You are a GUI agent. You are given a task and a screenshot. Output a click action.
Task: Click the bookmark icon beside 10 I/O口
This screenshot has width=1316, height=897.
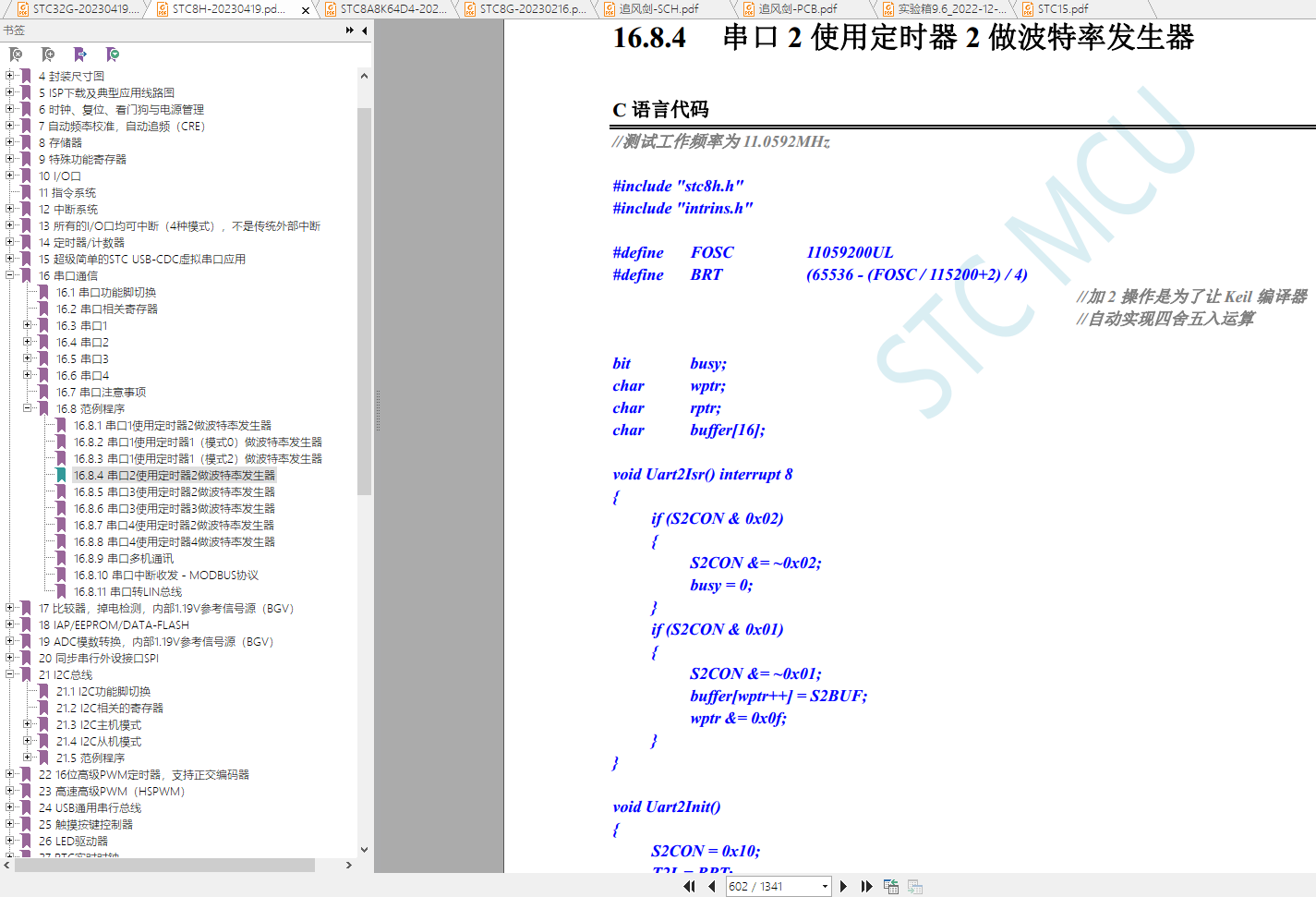[26, 176]
